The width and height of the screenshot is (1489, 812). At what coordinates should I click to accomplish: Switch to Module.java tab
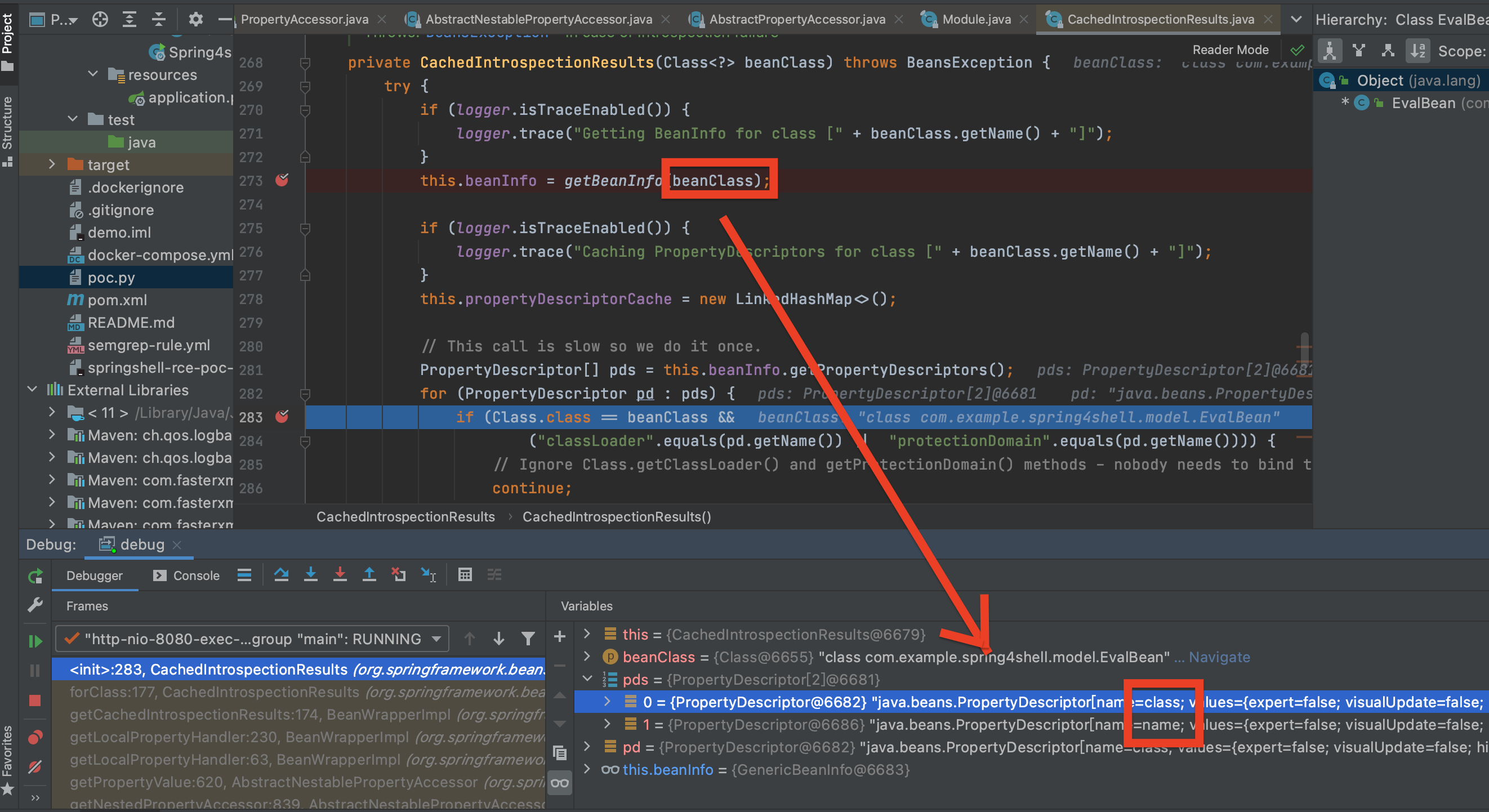click(977, 19)
